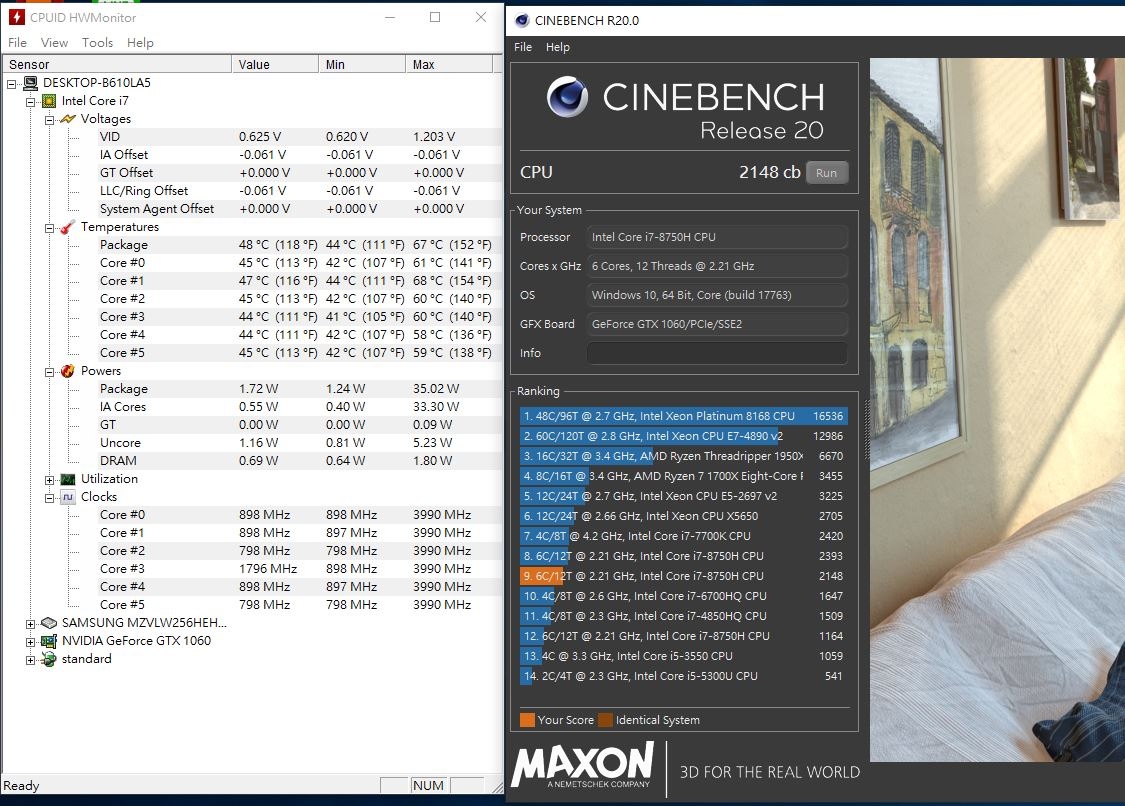Collapse the Powers section
This screenshot has width=1125, height=806.
49,372
